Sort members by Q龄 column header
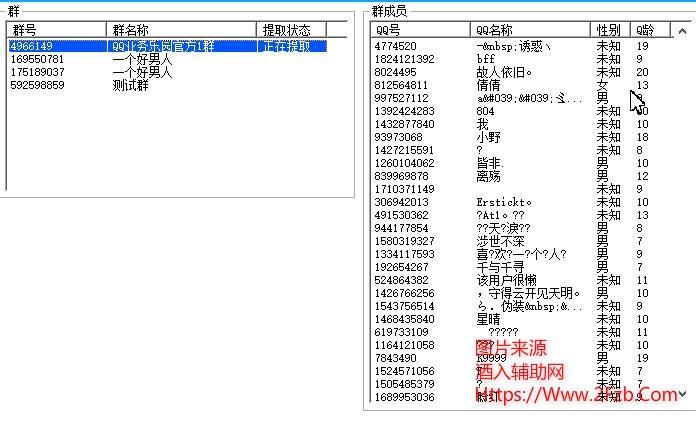 point(647,31)
